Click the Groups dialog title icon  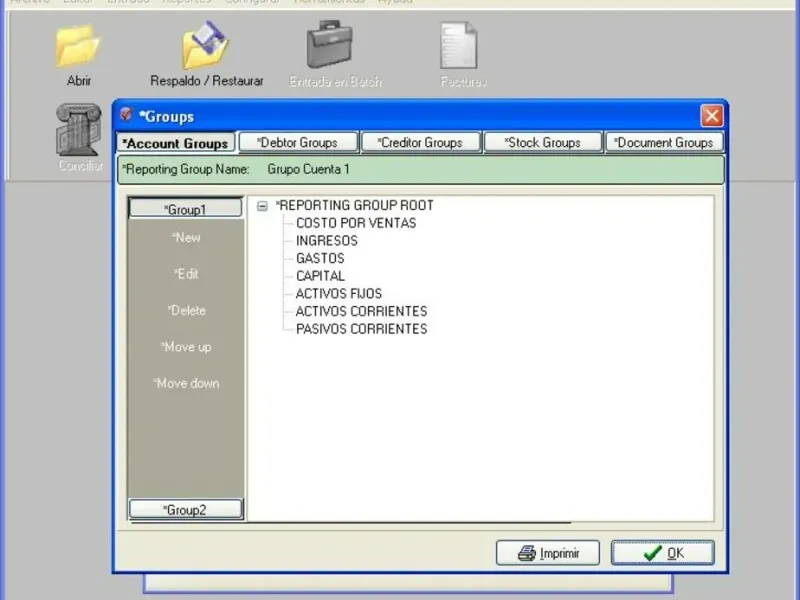coord(126,115)
